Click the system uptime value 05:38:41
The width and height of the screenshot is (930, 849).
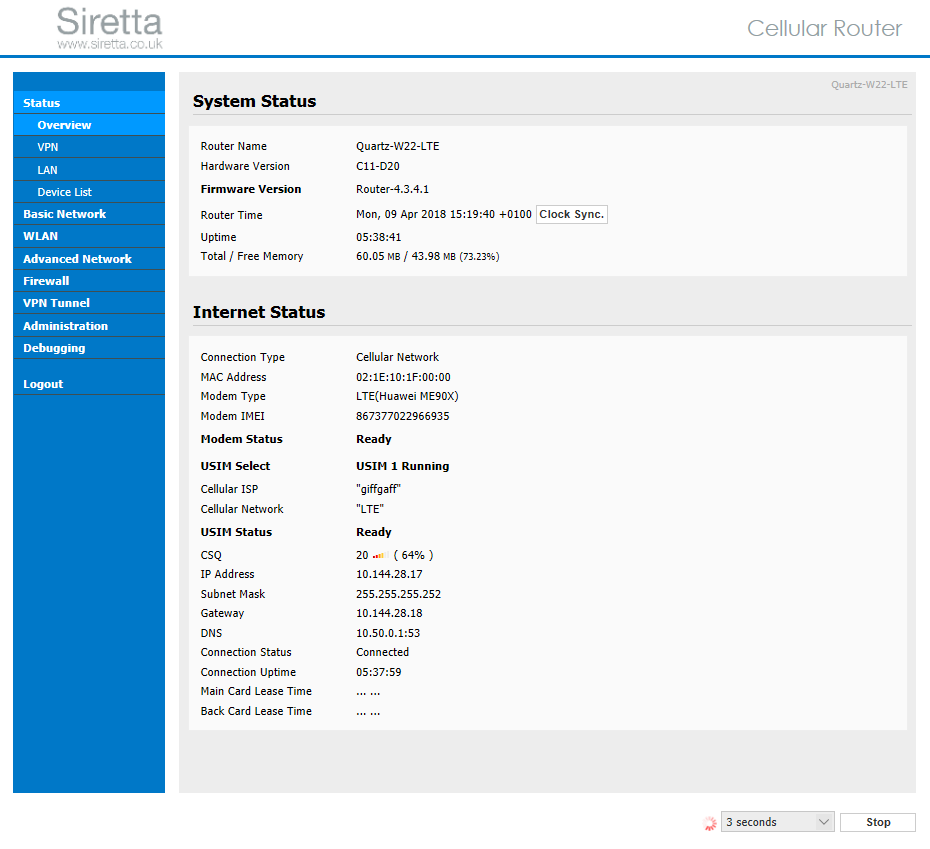pyautogui.click(x=378, y=237)
